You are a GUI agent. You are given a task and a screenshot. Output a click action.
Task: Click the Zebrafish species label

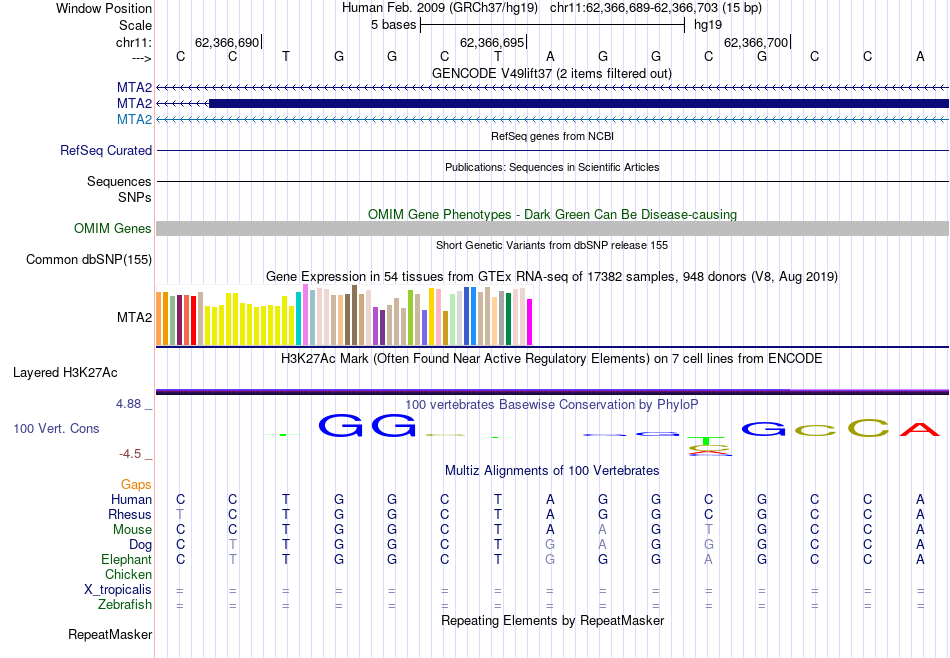point(125,605)
